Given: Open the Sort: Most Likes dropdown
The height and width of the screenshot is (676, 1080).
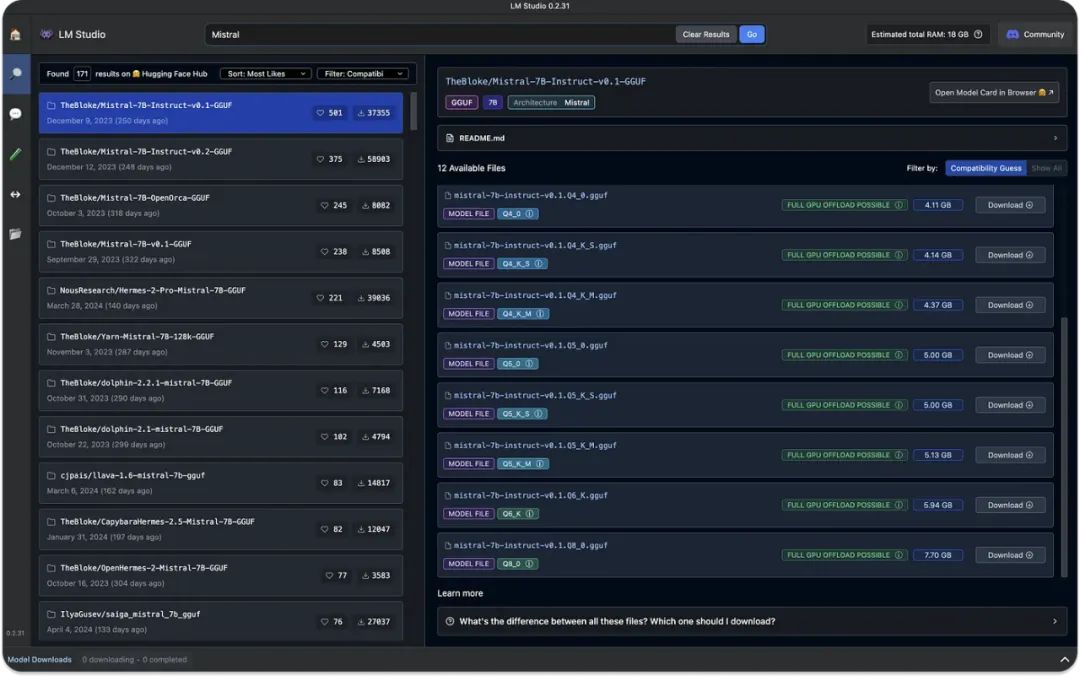Looking at the screenshot, I should click(x=266, y=74).
